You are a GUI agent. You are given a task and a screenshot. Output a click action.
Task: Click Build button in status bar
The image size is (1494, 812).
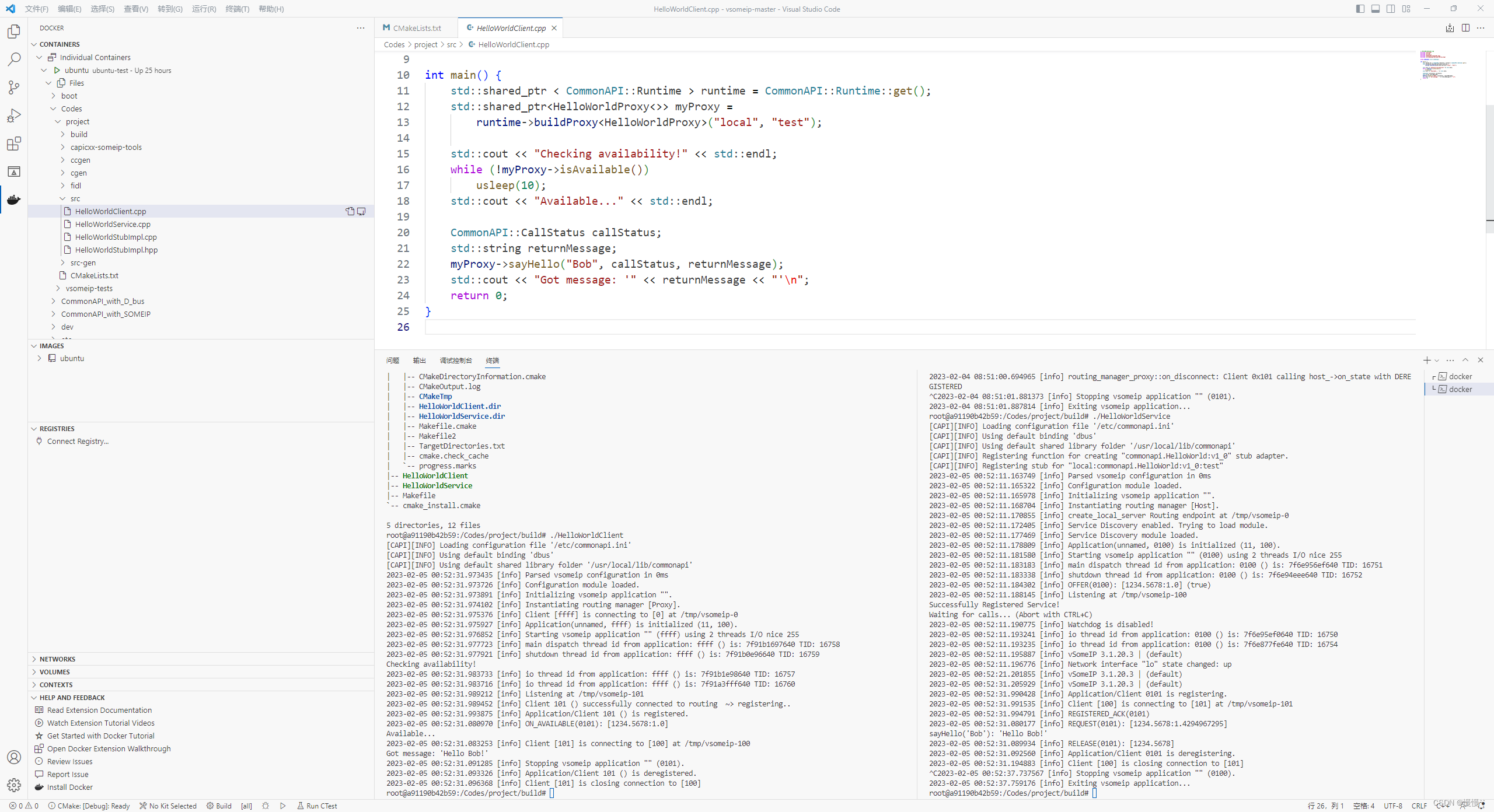coord(219,806)
